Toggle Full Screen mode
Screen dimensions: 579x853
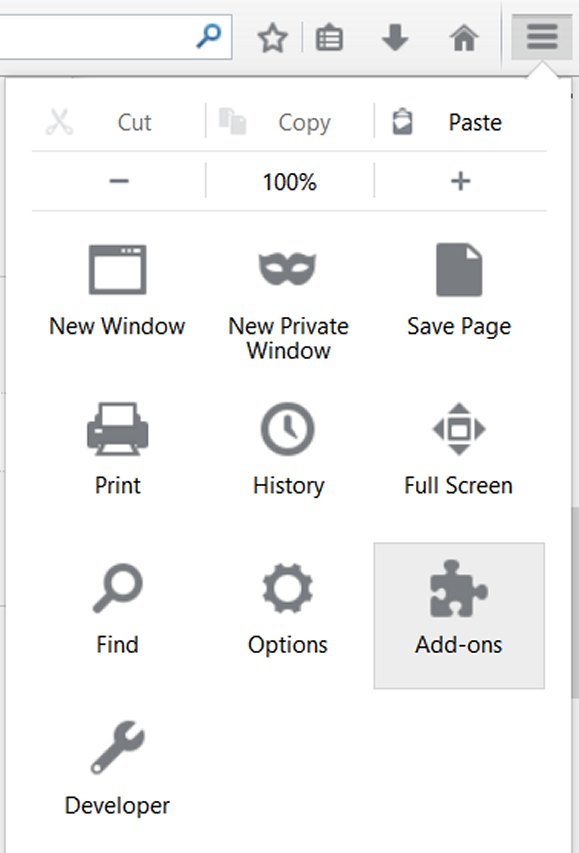[459, 449]
